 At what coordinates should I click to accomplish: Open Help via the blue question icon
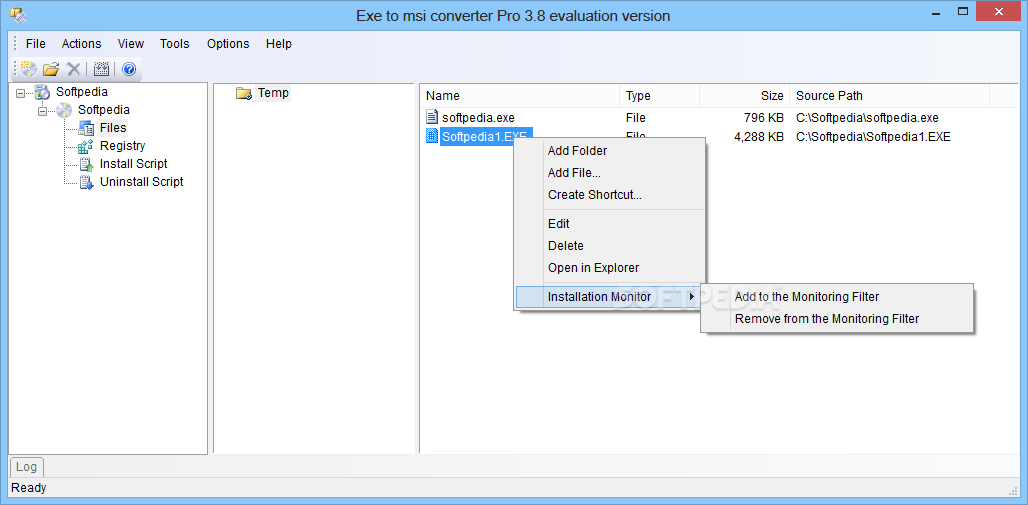pos(129,69)
